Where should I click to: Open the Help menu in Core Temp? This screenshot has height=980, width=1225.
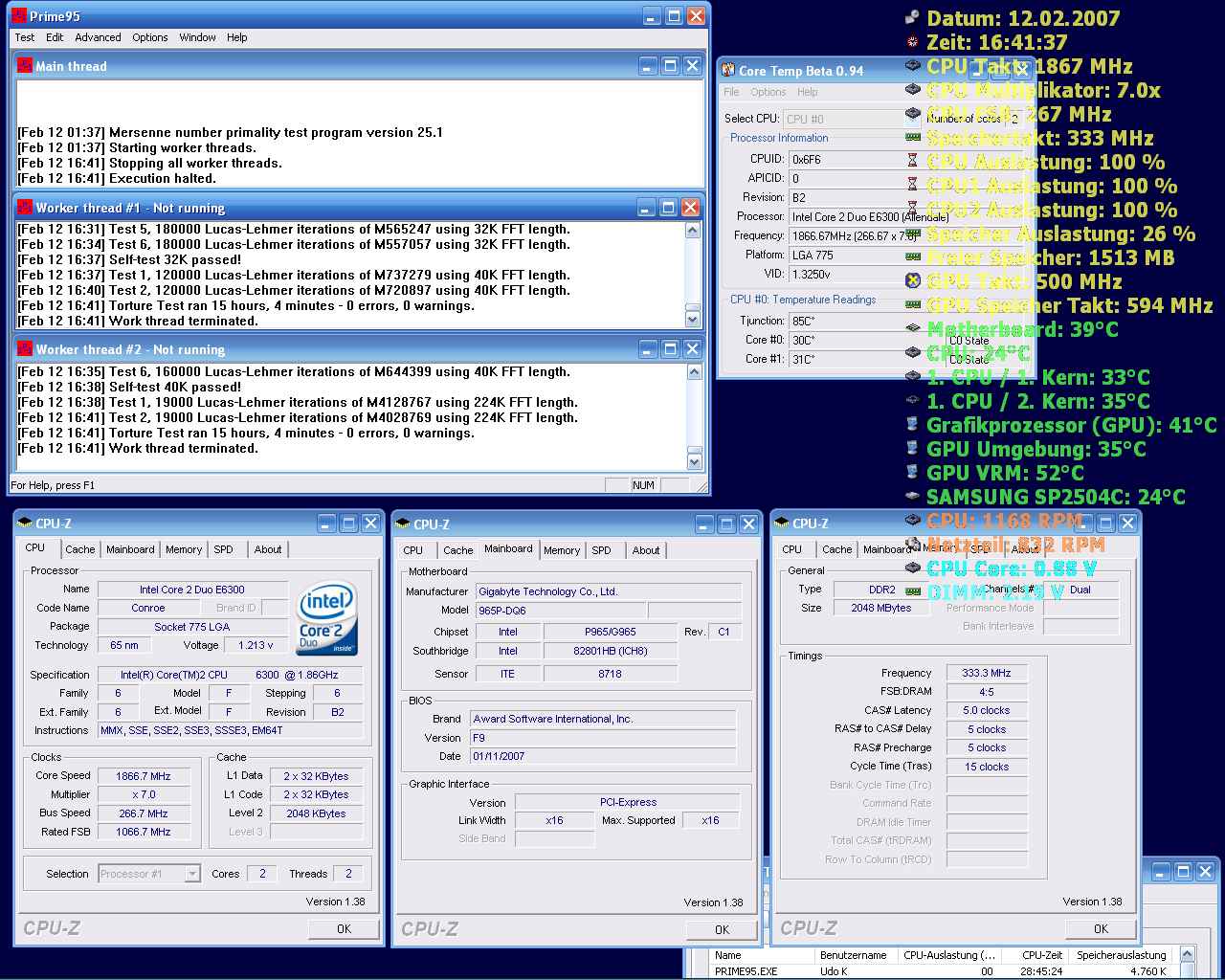click(x=808, y=92)
